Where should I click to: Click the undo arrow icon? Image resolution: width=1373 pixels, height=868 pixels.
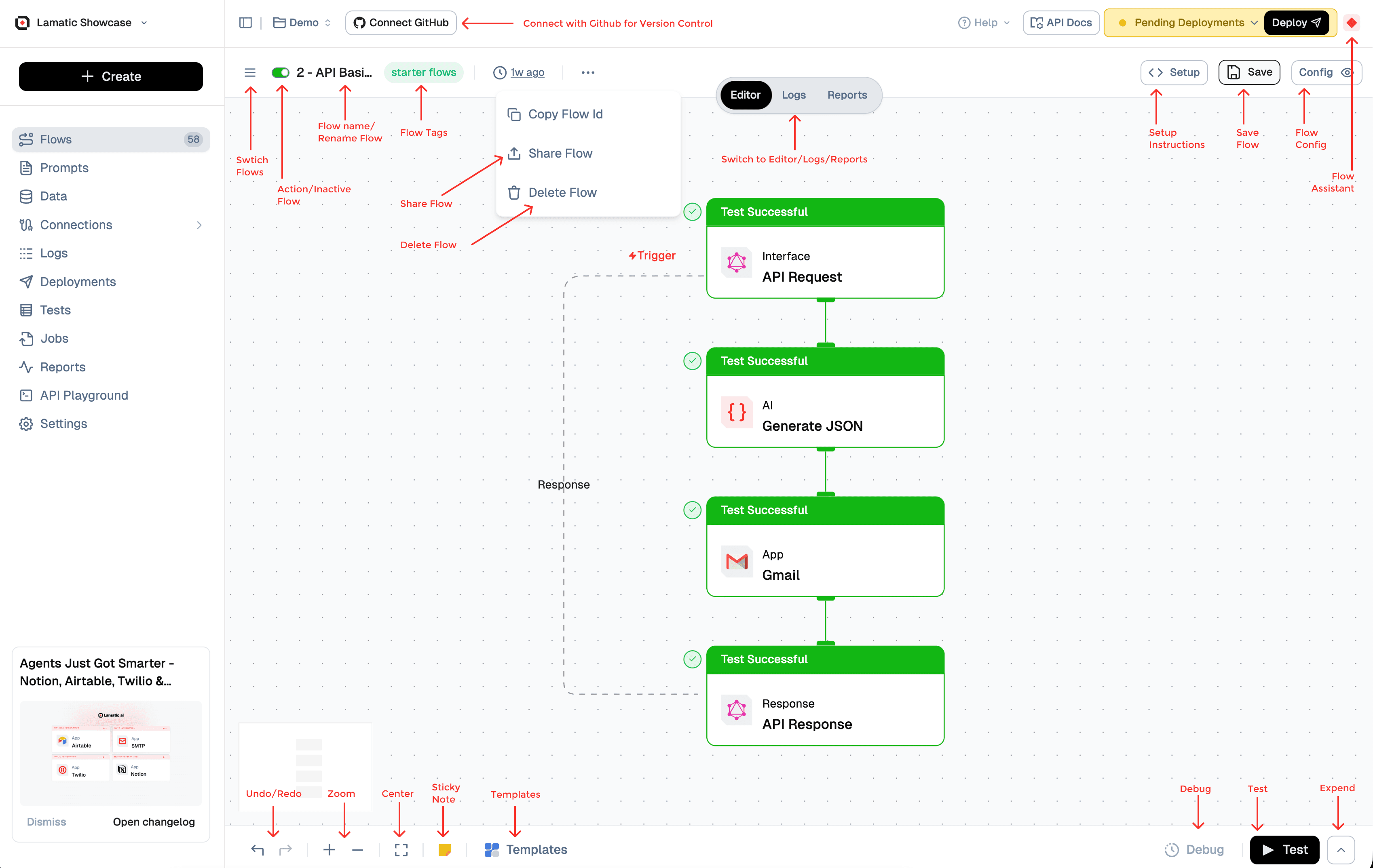tap(257, 850)
